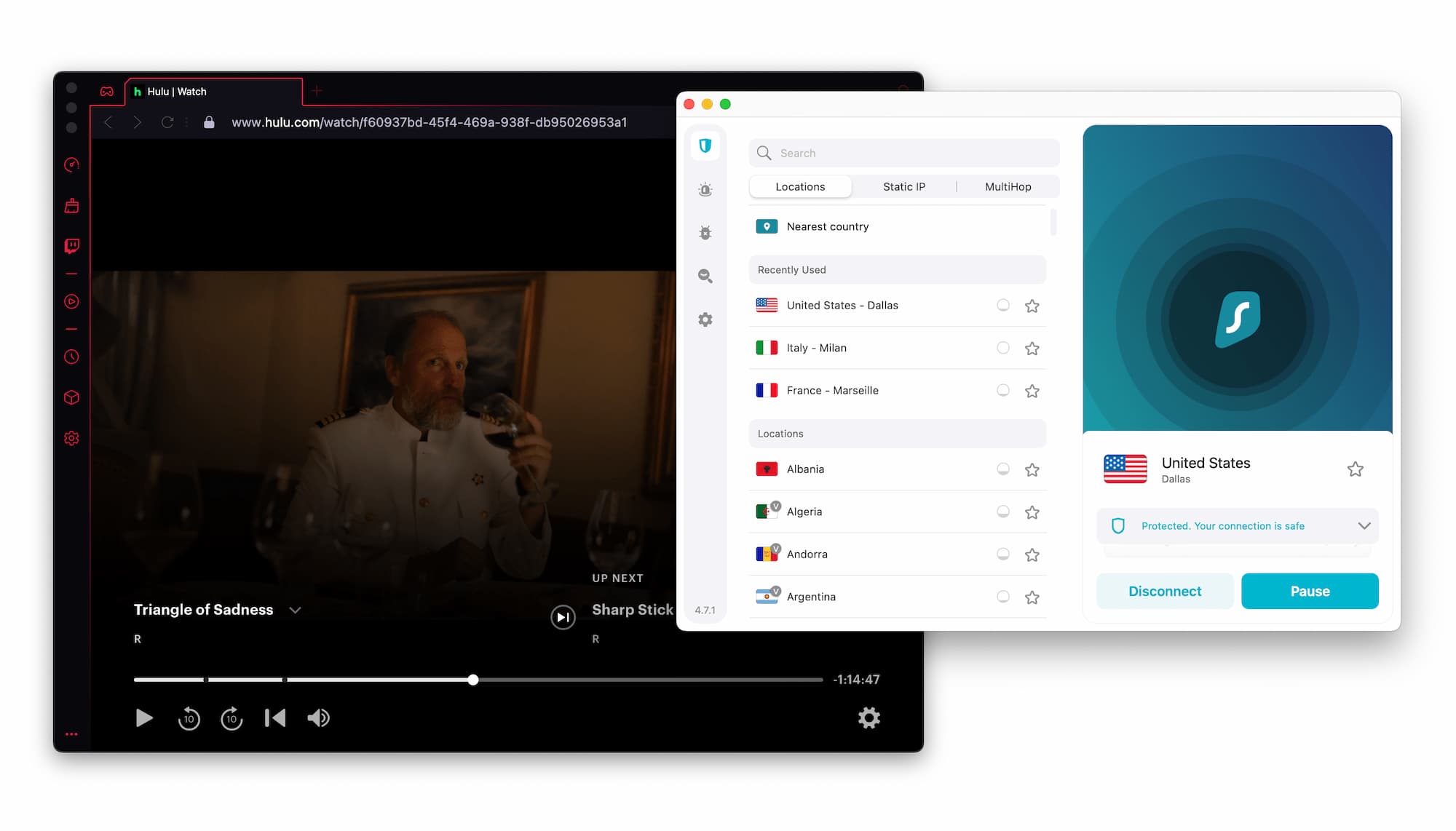
Task: Click the Surfshark settings gear icon
Action: pyautogui.click(x=705, y=319)
